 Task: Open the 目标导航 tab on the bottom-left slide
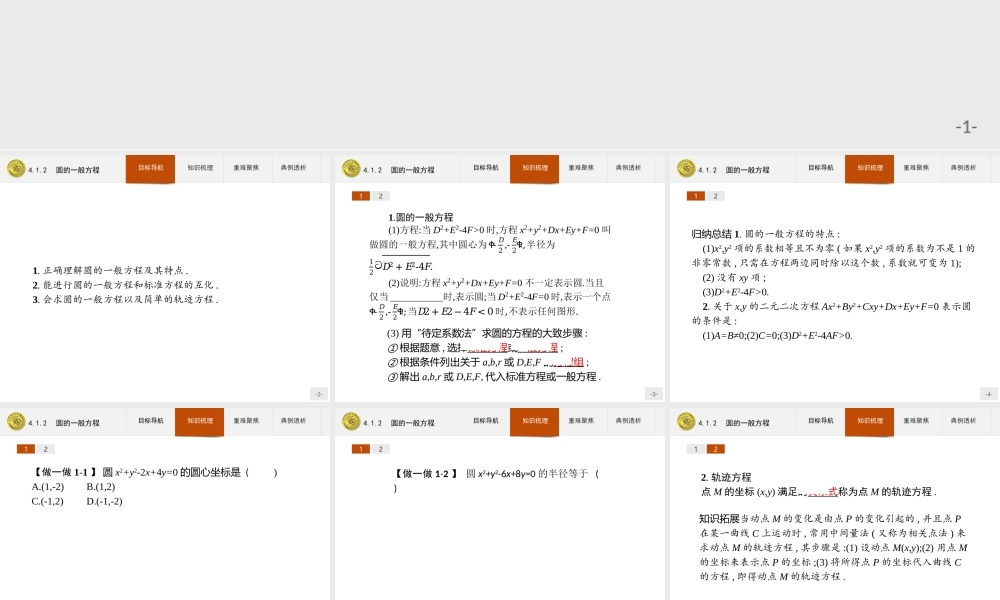[152, 421]
